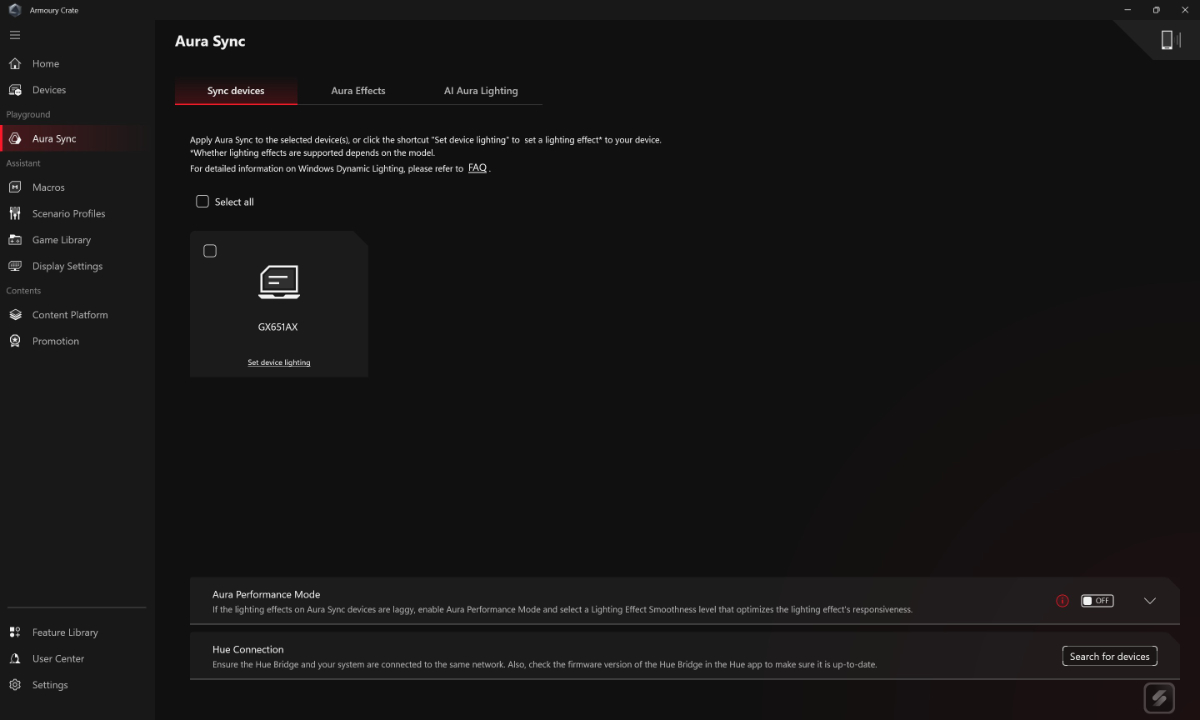The height and width of the screenshot is (720, 1200).
Task: Click the Promotion icon in sidebar
Action: click(x=15, y=341)
